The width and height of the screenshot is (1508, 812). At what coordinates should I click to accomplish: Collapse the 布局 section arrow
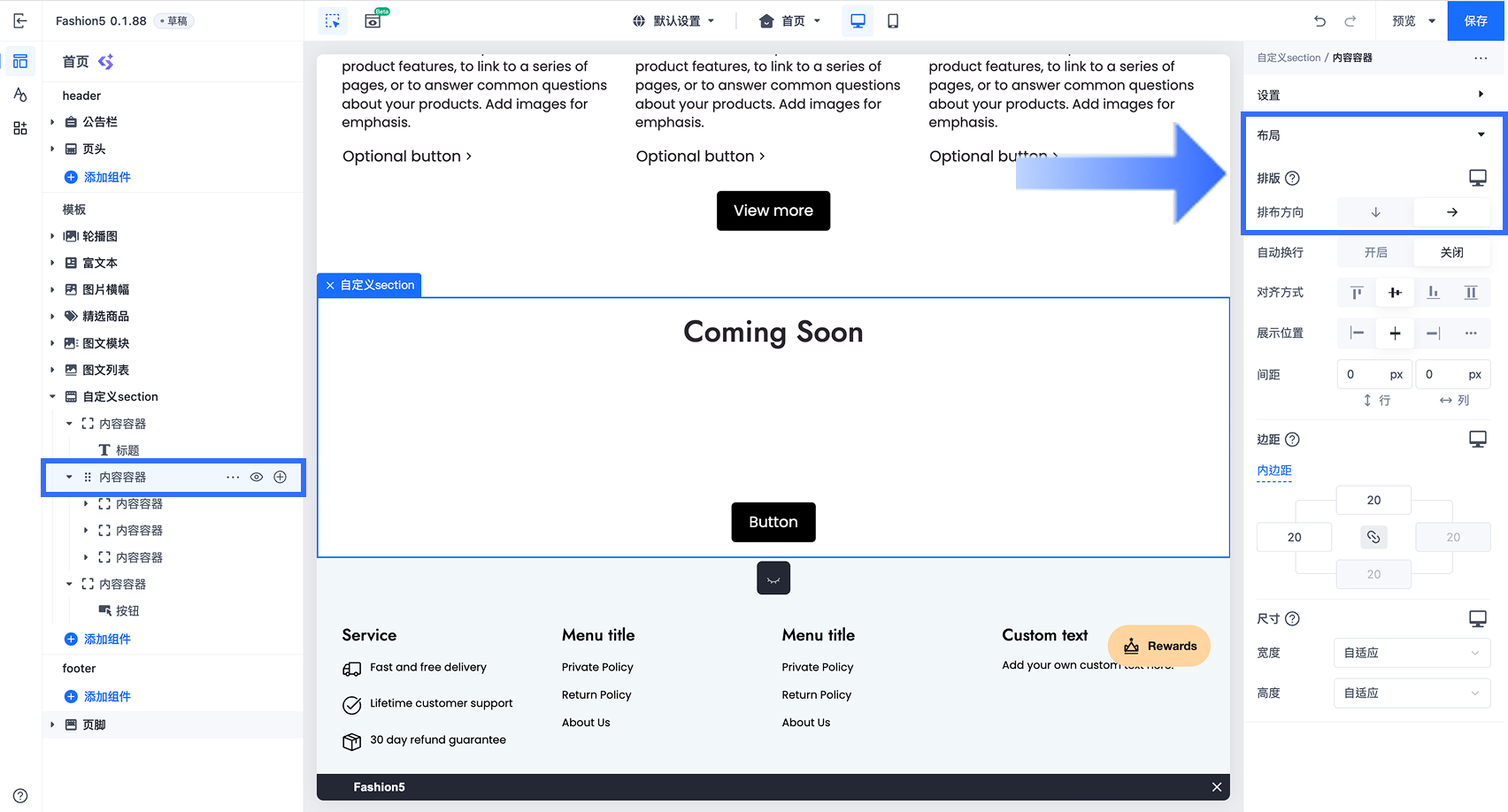[x=1481, y=135]
